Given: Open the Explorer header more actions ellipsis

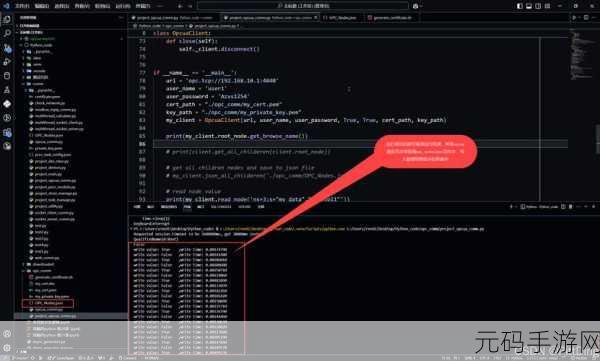Looking at the screenshot, I should tap(121, 18).
